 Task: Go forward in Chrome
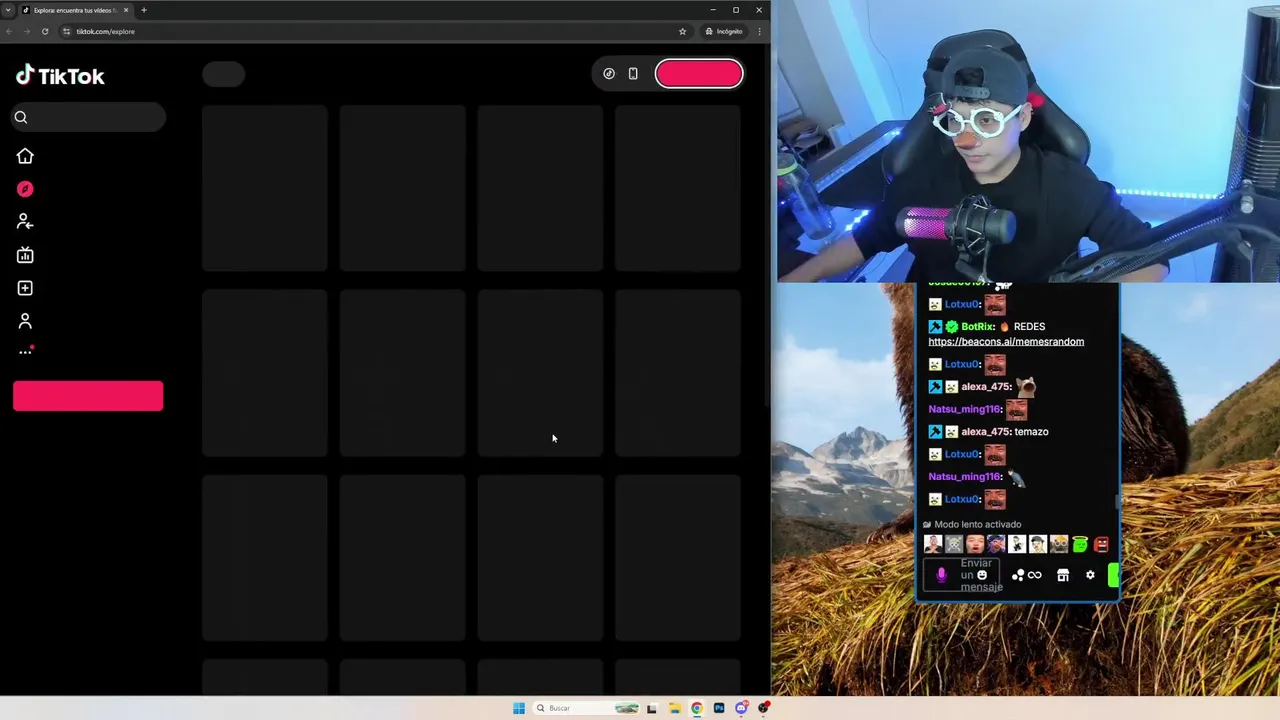pos(27,31)
